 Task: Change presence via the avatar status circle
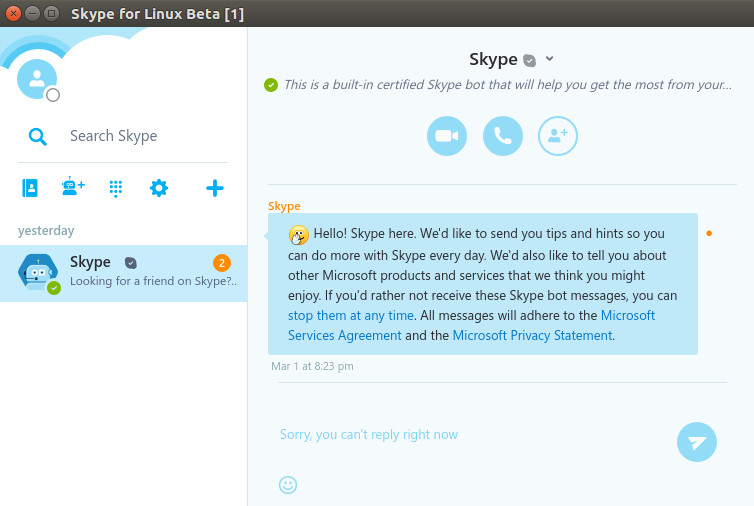point(53,95)
